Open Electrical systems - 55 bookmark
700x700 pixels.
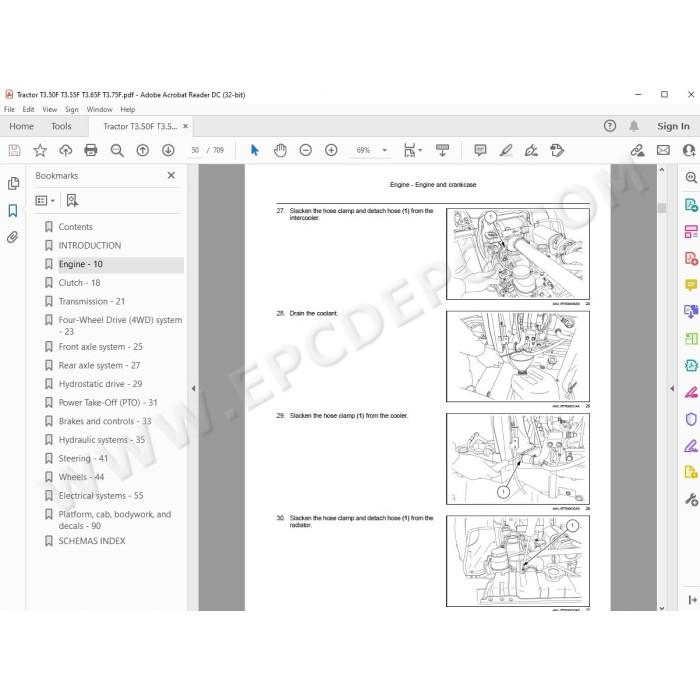[x=100, y=496]
